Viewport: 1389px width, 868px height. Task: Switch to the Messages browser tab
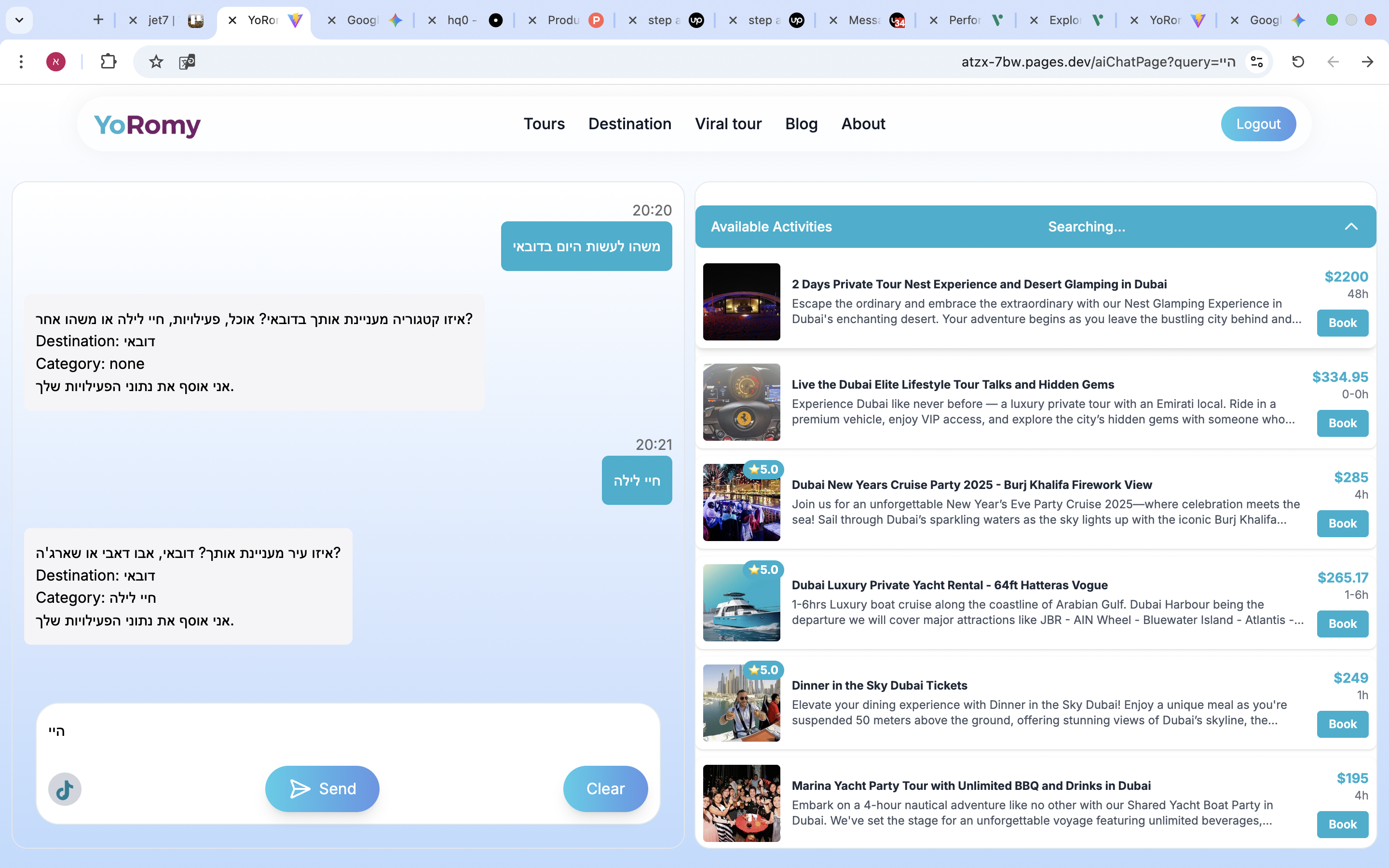click(864, 20)
